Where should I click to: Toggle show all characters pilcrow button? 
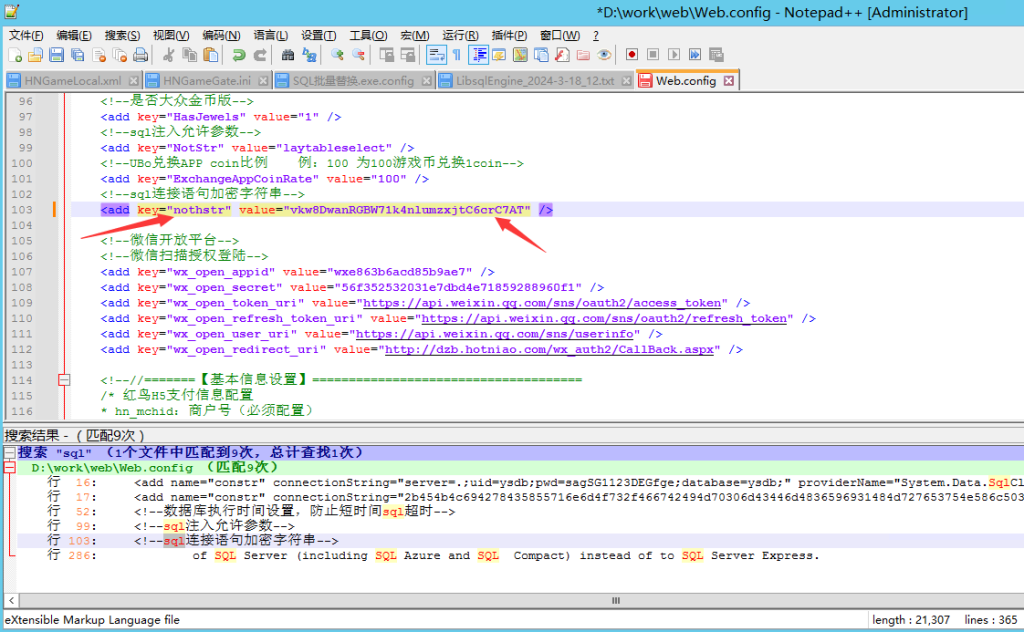click(x=457, y=55)
